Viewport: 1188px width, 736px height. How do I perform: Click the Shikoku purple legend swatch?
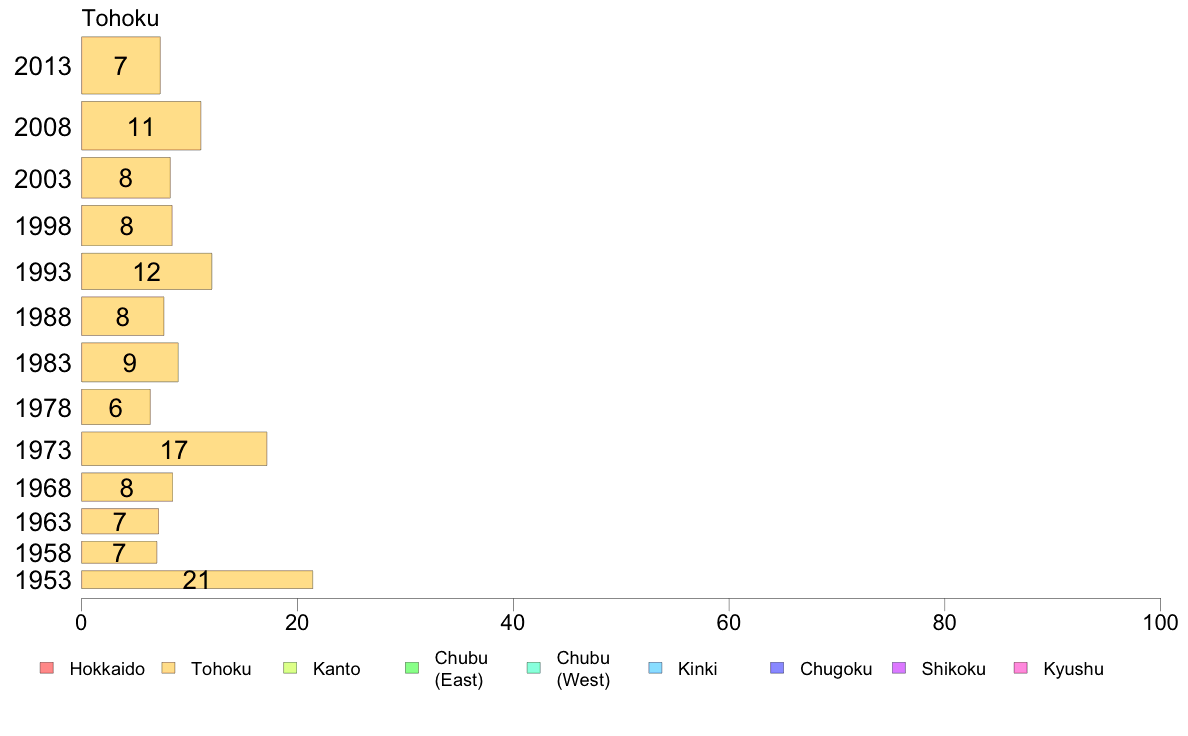(x=899, y=668)
